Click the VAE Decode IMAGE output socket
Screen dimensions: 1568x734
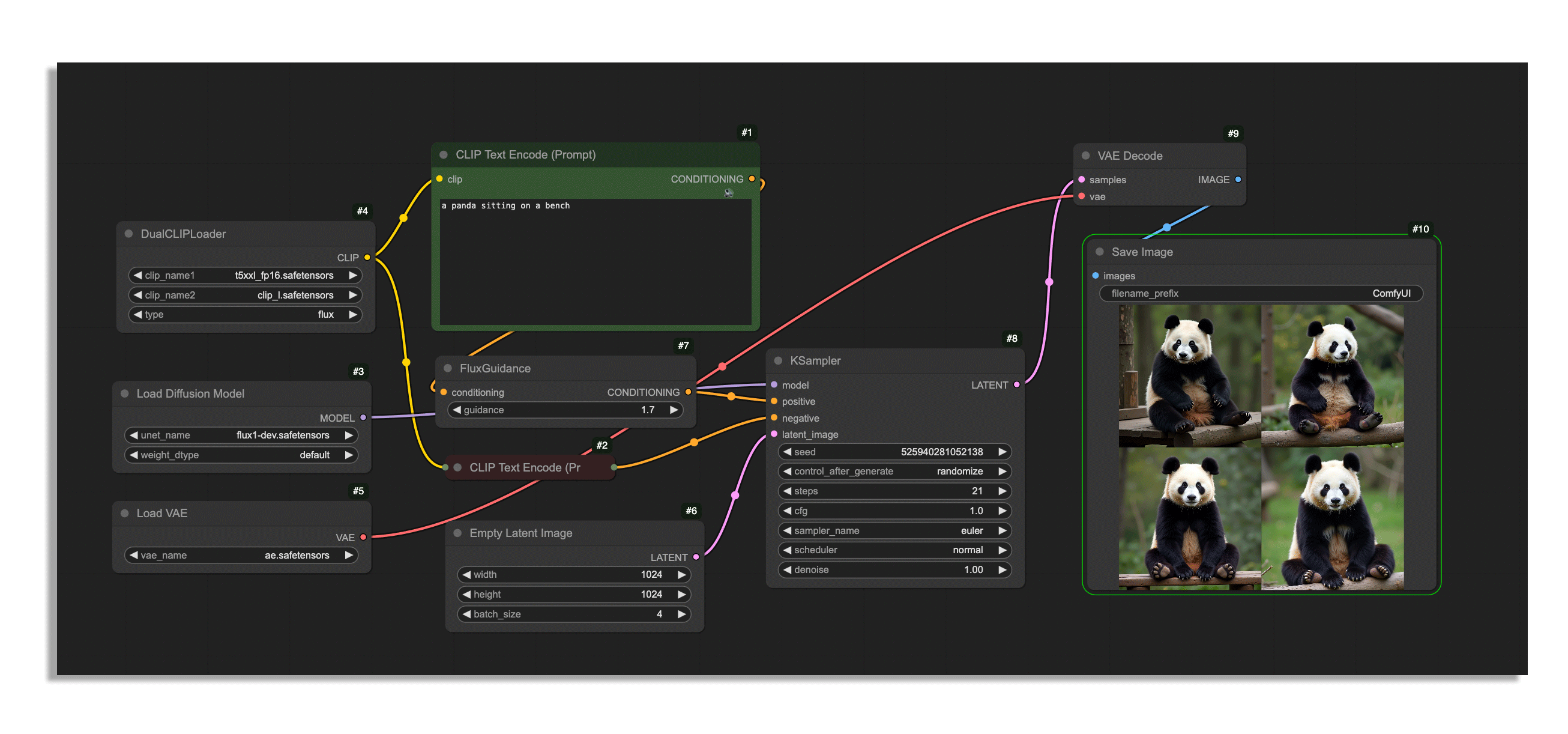tap(1237, 180)
